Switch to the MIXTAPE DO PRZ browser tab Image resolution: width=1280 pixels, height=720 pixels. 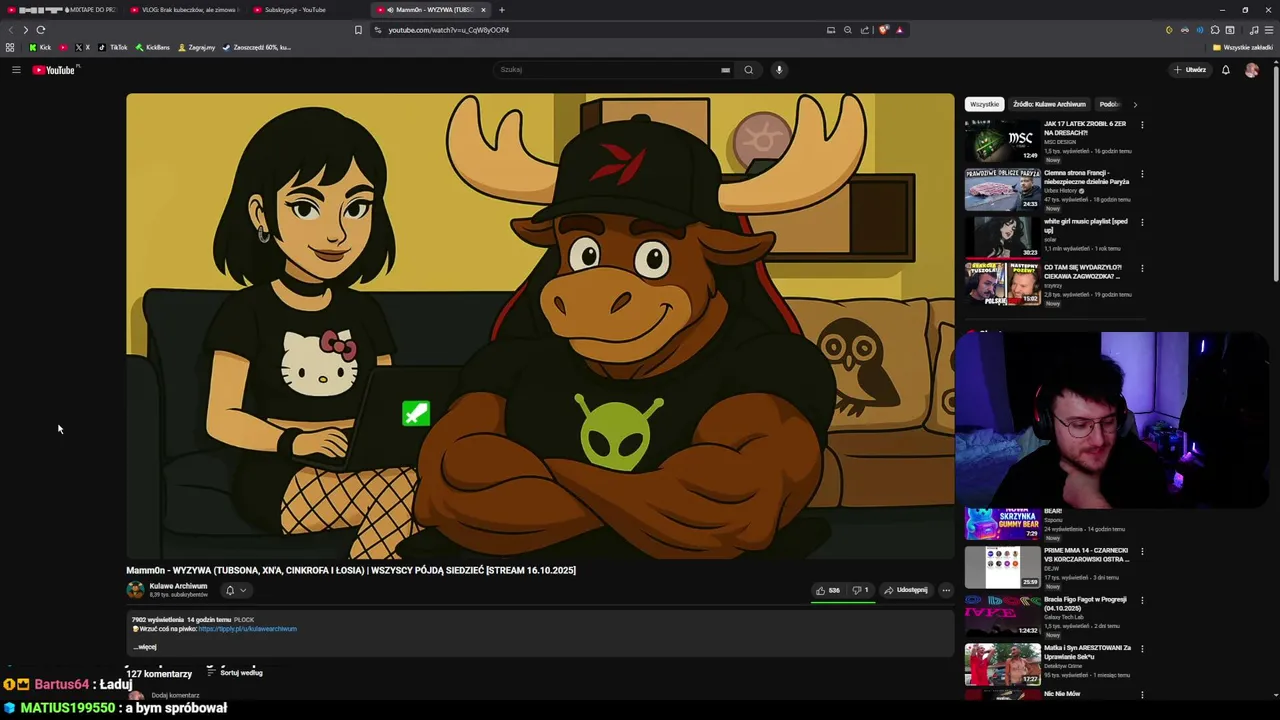pos(62,10)
